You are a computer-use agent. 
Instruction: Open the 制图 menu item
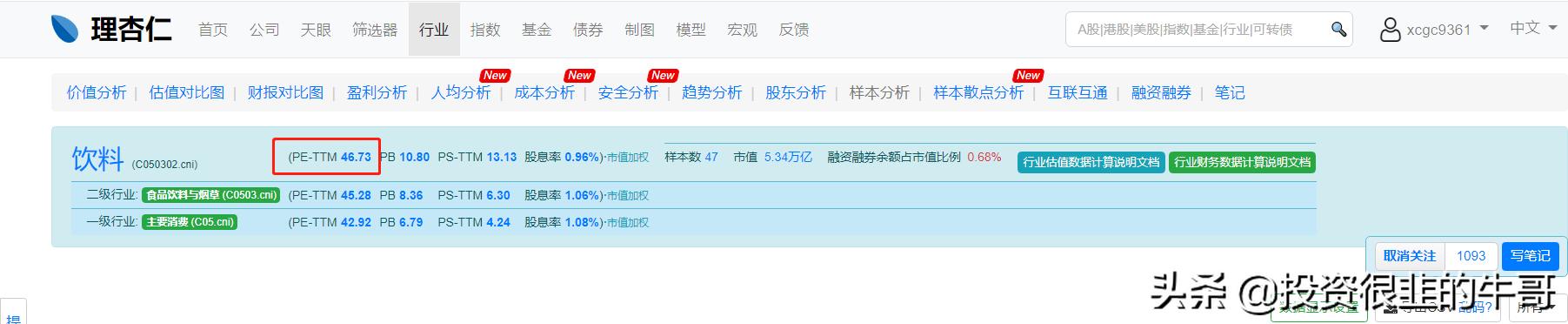[x=639, y=30]
